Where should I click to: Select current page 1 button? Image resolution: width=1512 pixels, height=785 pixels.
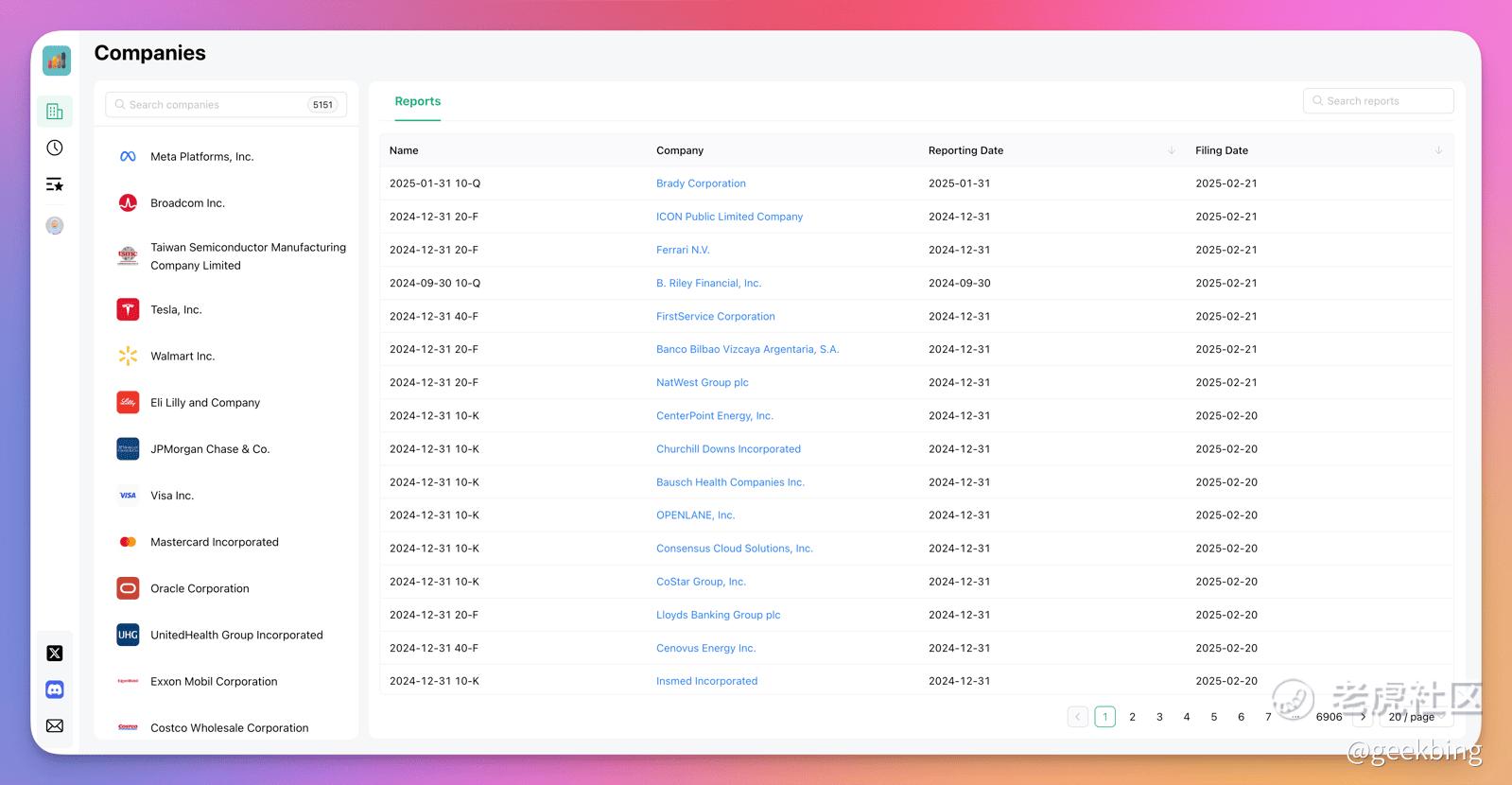(1104, 717)
